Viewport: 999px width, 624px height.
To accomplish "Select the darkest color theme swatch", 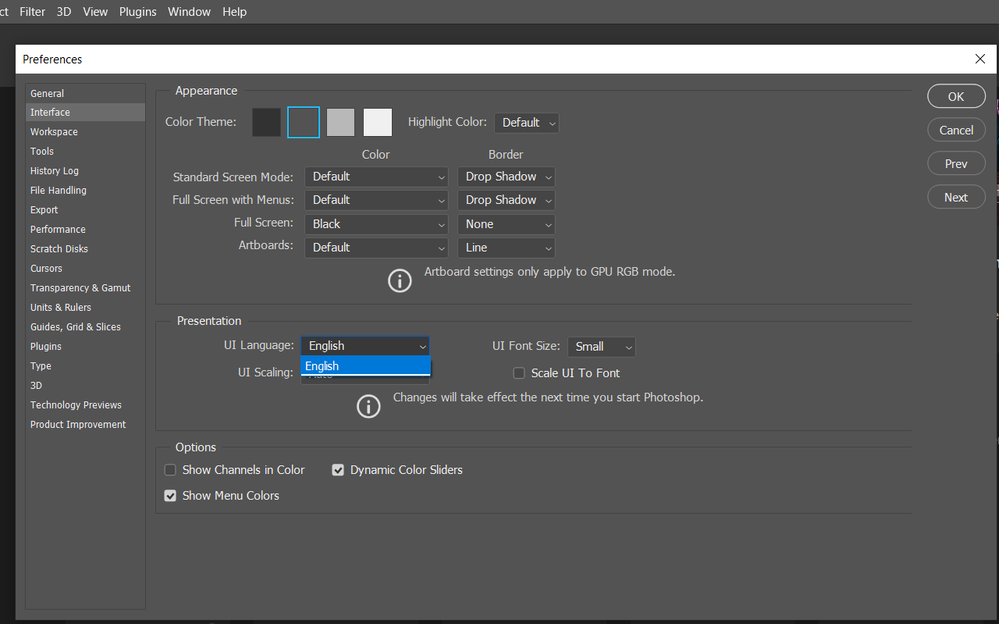I will 266,122.
